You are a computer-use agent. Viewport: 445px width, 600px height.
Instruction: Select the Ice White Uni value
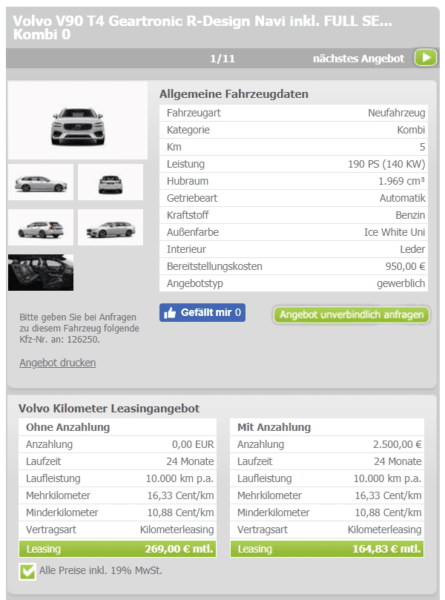394,232
